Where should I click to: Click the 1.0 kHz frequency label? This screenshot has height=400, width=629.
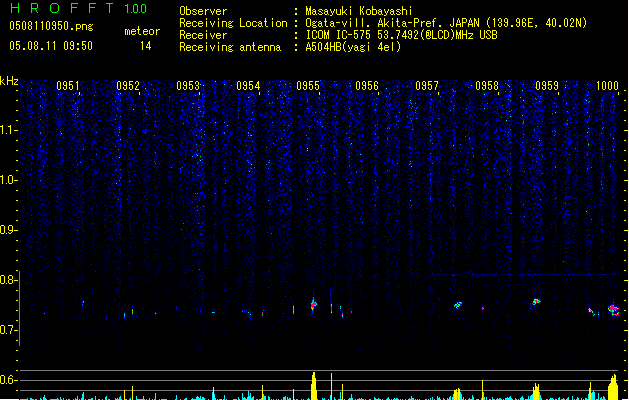[8, 180]
